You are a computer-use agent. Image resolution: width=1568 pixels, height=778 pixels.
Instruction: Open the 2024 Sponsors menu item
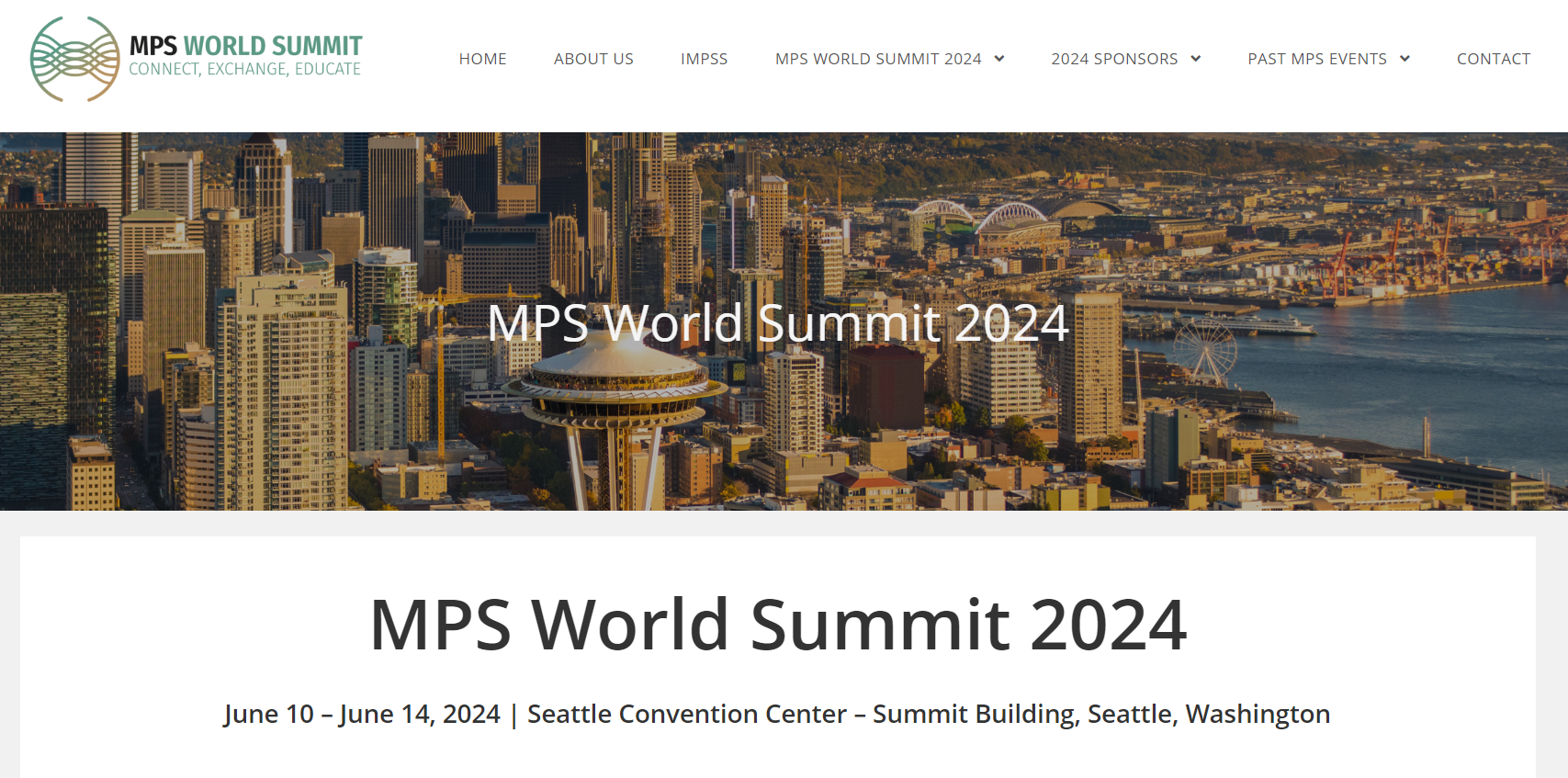click(1114, 59)
